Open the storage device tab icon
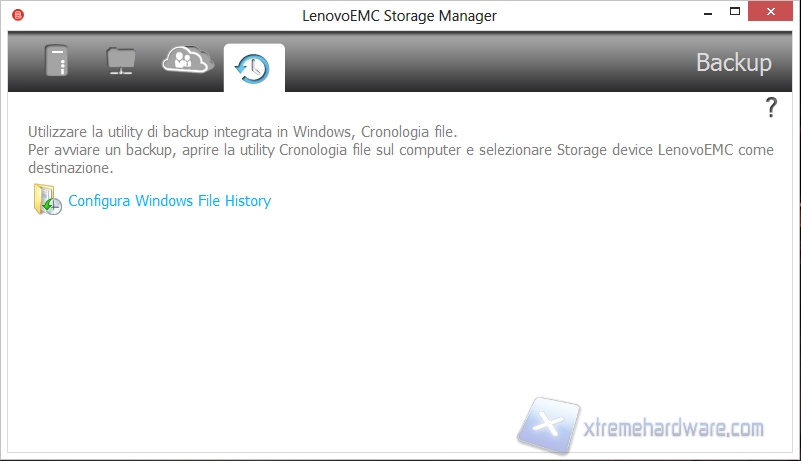 pos(57,62)
